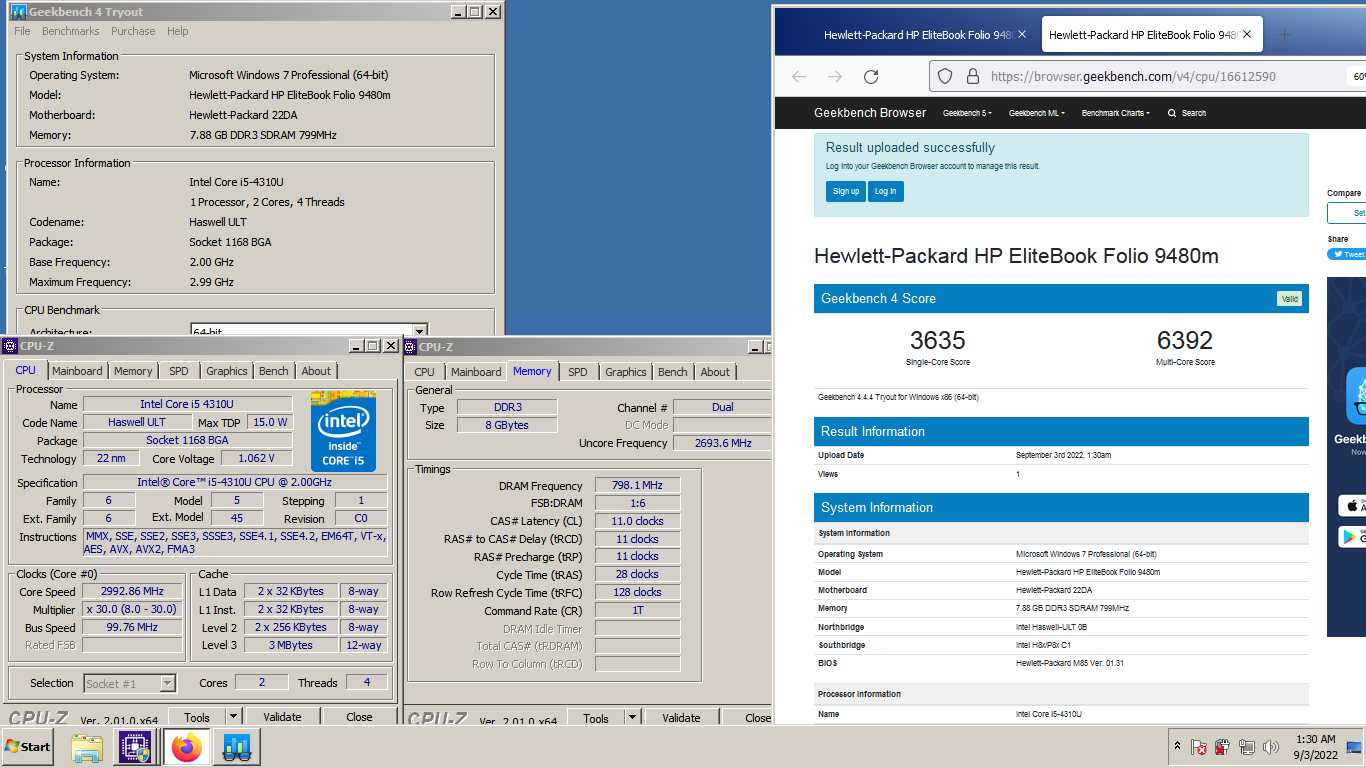Switch to Graphics tab in CPU-Z Memory-tab window
This screenshot has height=768, width=1366.
click(x=626, y=372)
